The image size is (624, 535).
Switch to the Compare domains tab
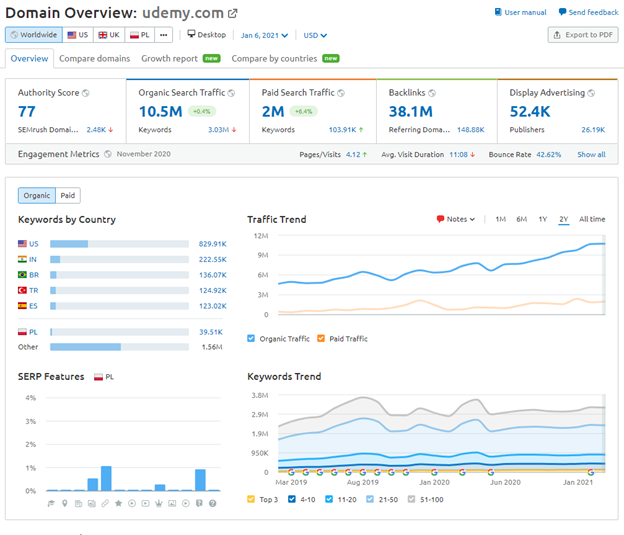pyautogui.click(x=94, y=58)
